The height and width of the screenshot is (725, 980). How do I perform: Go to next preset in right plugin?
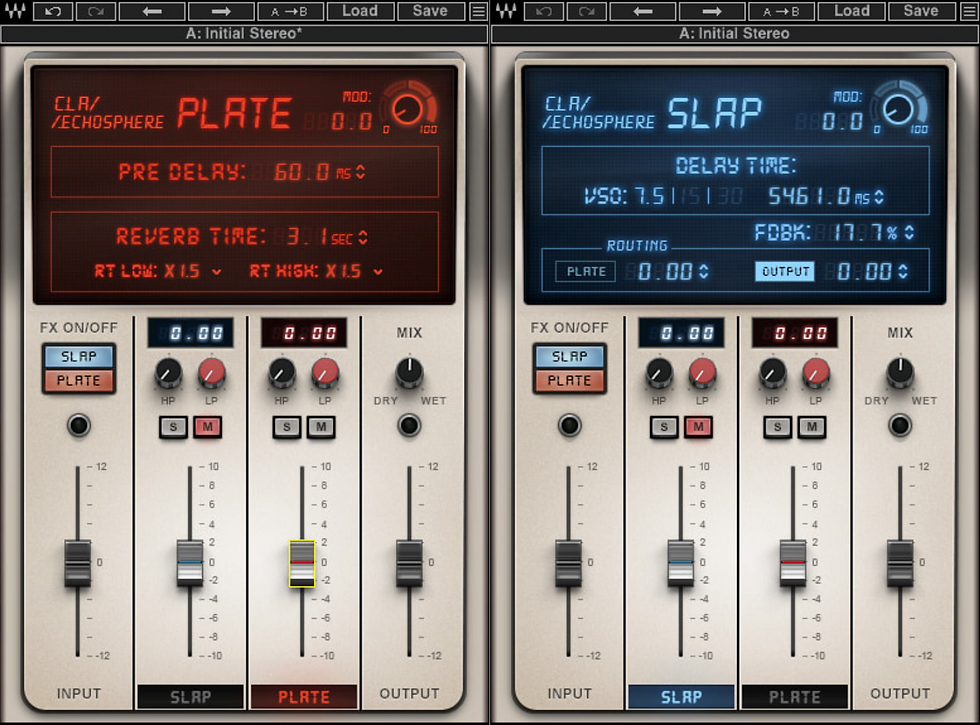click(712, 11)
